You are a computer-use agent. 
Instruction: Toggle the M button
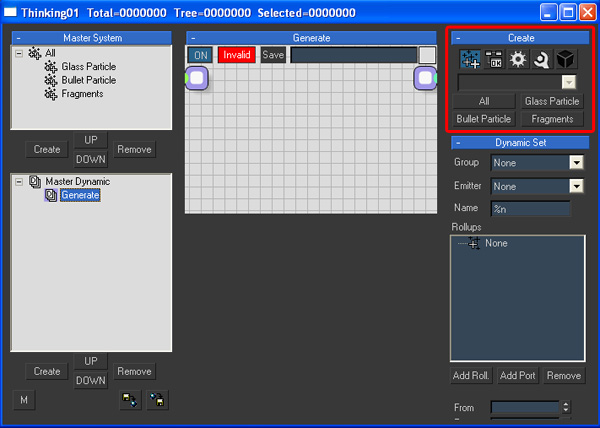(24, 400)
